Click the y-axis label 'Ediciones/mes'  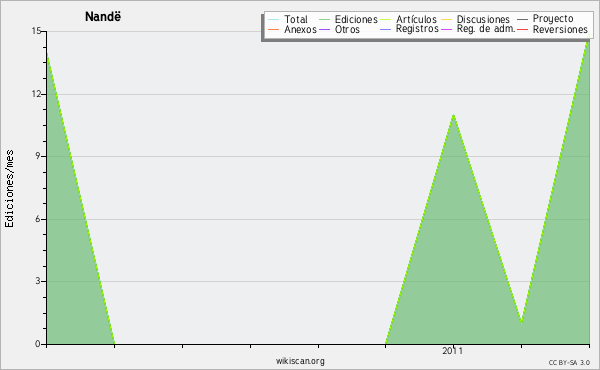[9, 189]
